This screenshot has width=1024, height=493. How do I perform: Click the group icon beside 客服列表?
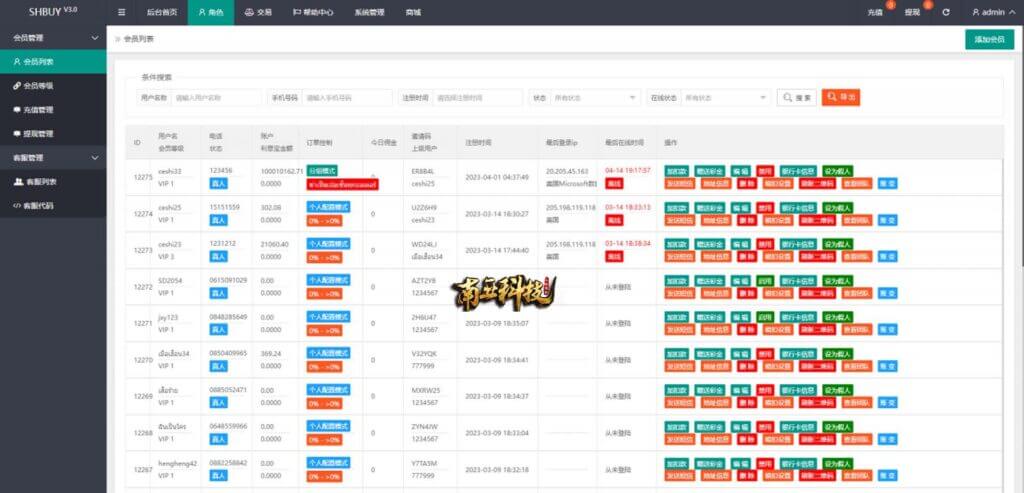click(x=18, y=182)
